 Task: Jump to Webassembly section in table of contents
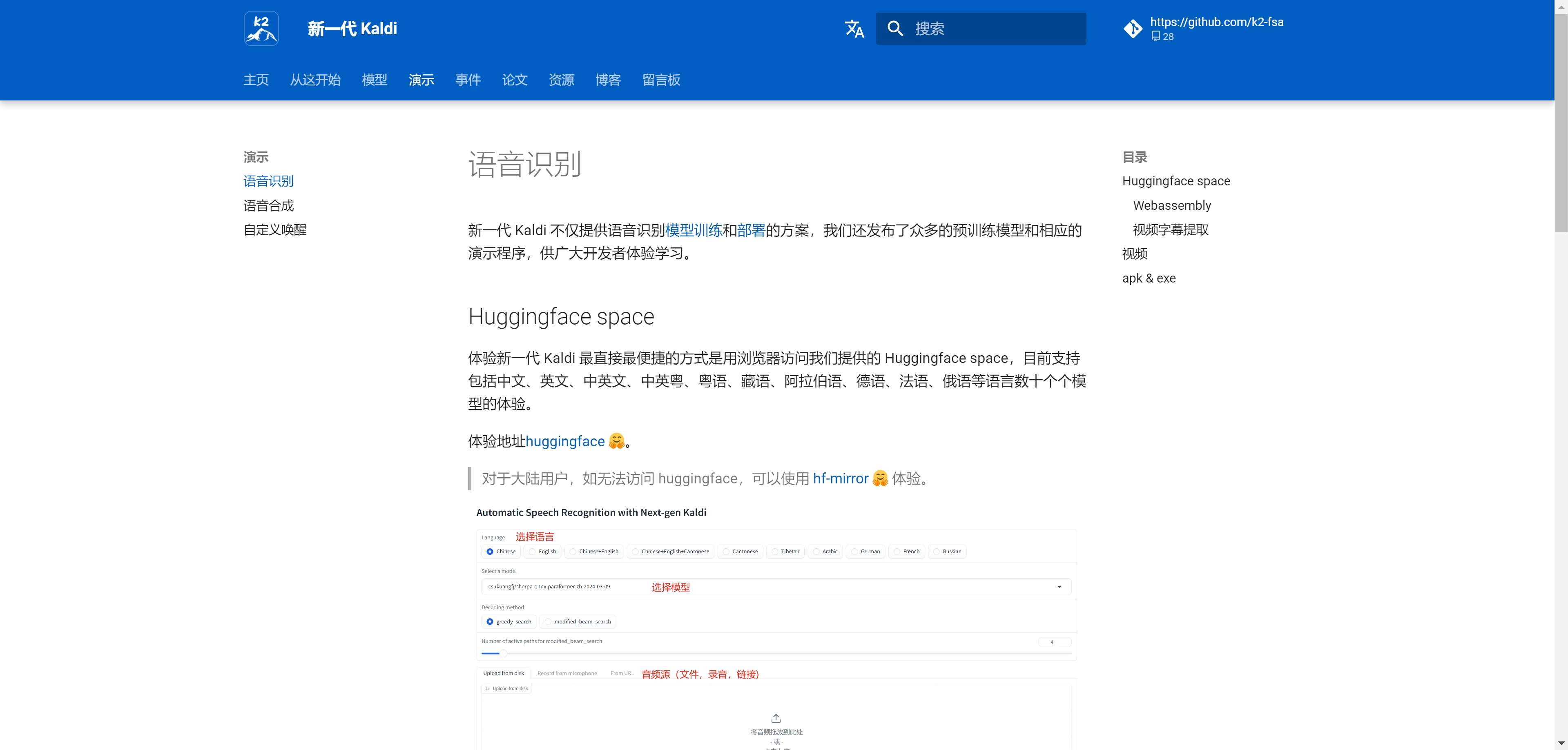pyautogui.click(x=1172, y=206)
